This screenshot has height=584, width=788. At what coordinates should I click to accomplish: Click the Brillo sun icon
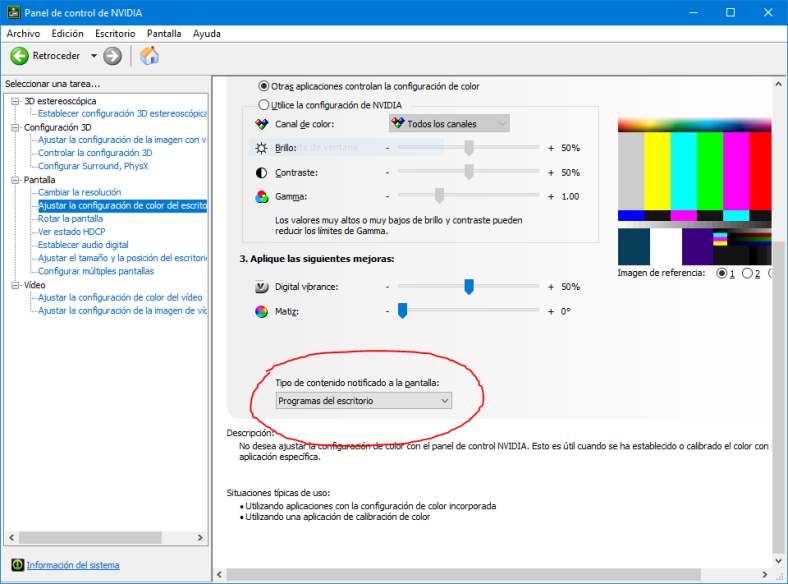(261, 148)
